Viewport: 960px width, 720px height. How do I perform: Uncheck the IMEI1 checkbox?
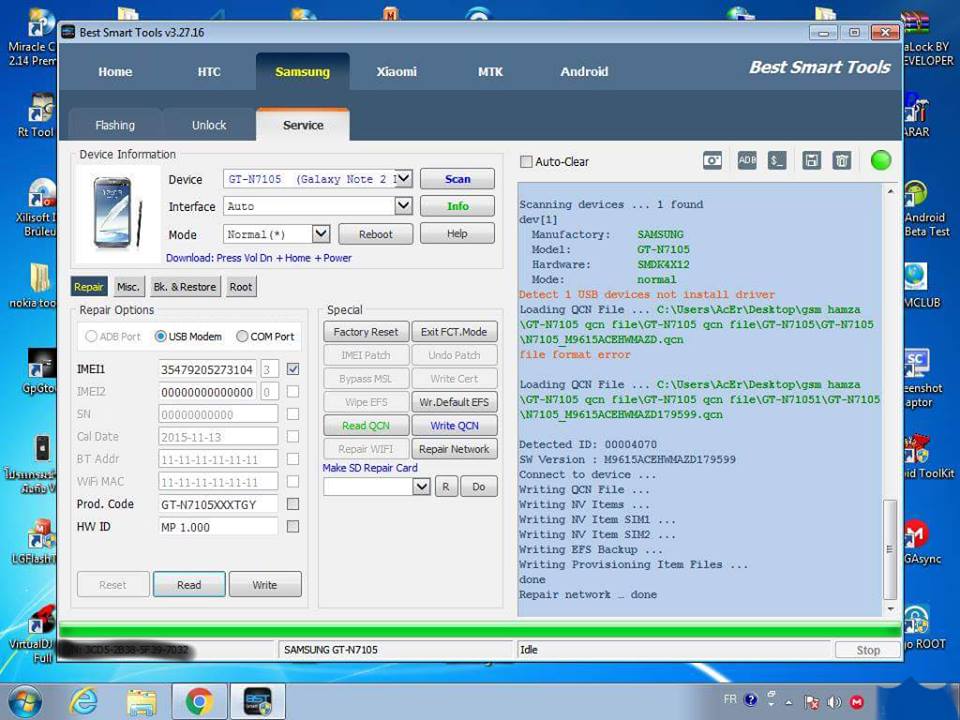coord(293,369)
